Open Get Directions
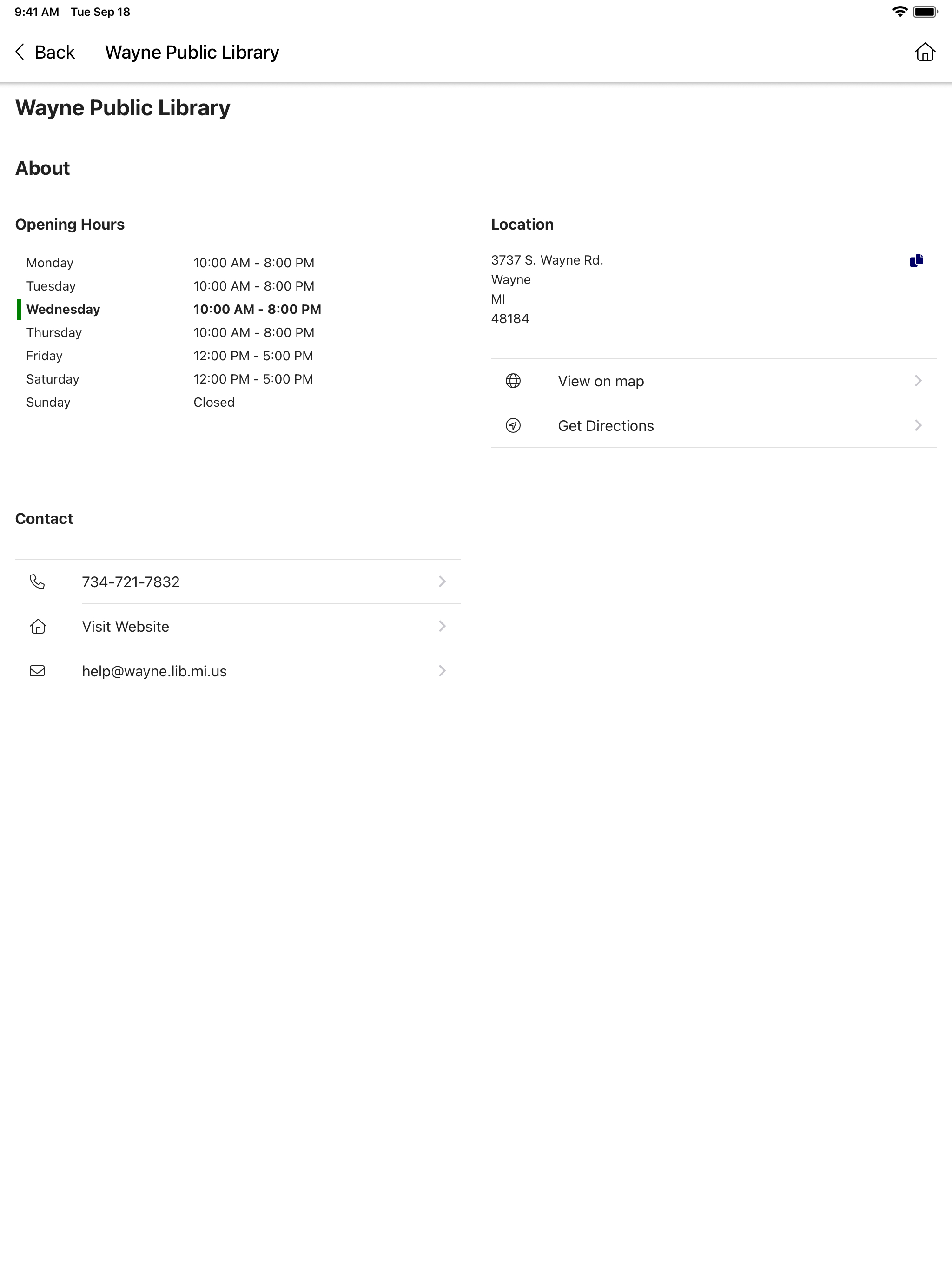This screenshot has width=952, height=1270. tap(714, 425)
